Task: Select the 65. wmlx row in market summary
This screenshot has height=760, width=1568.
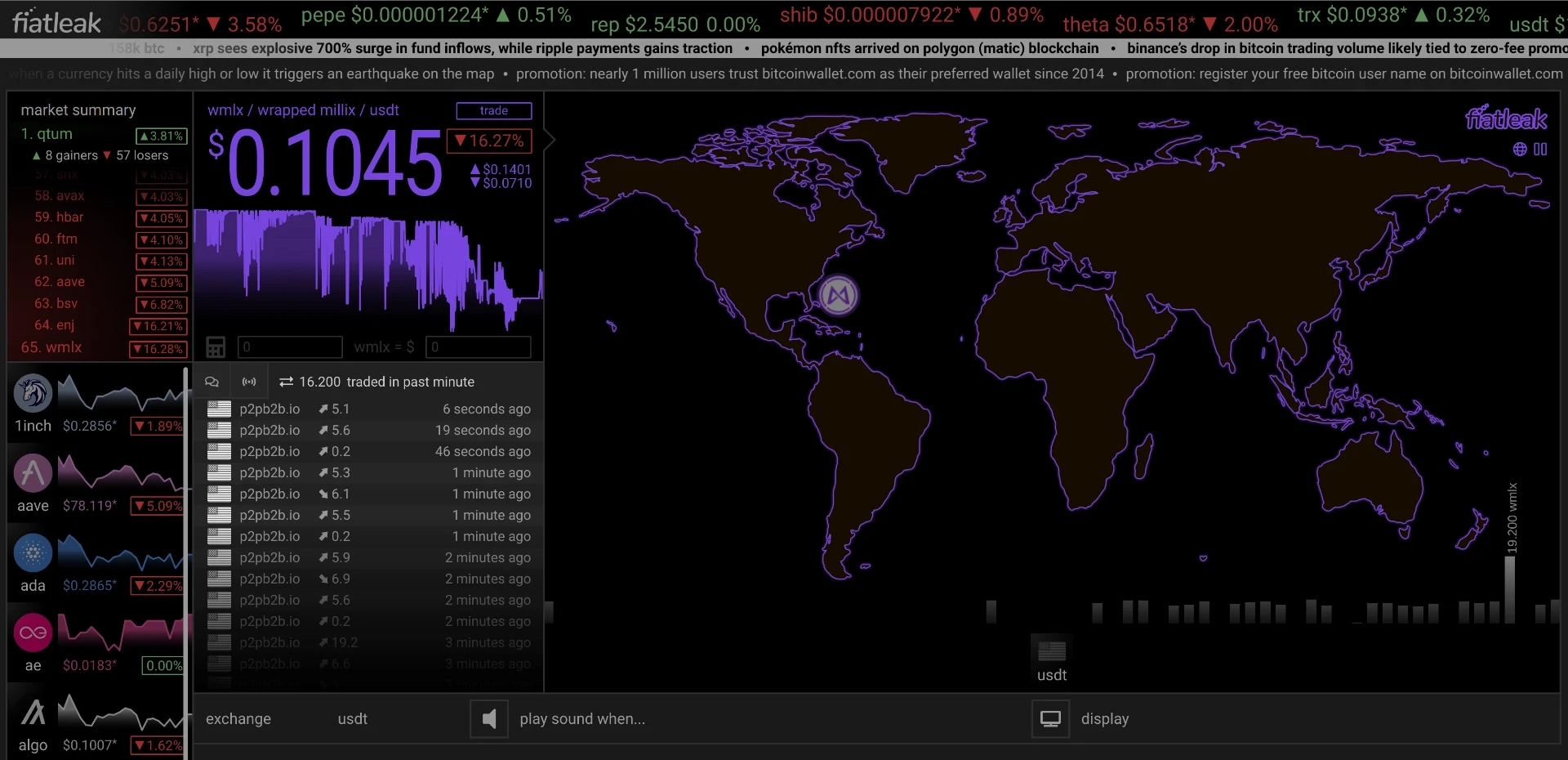Action: coord(104,348)
